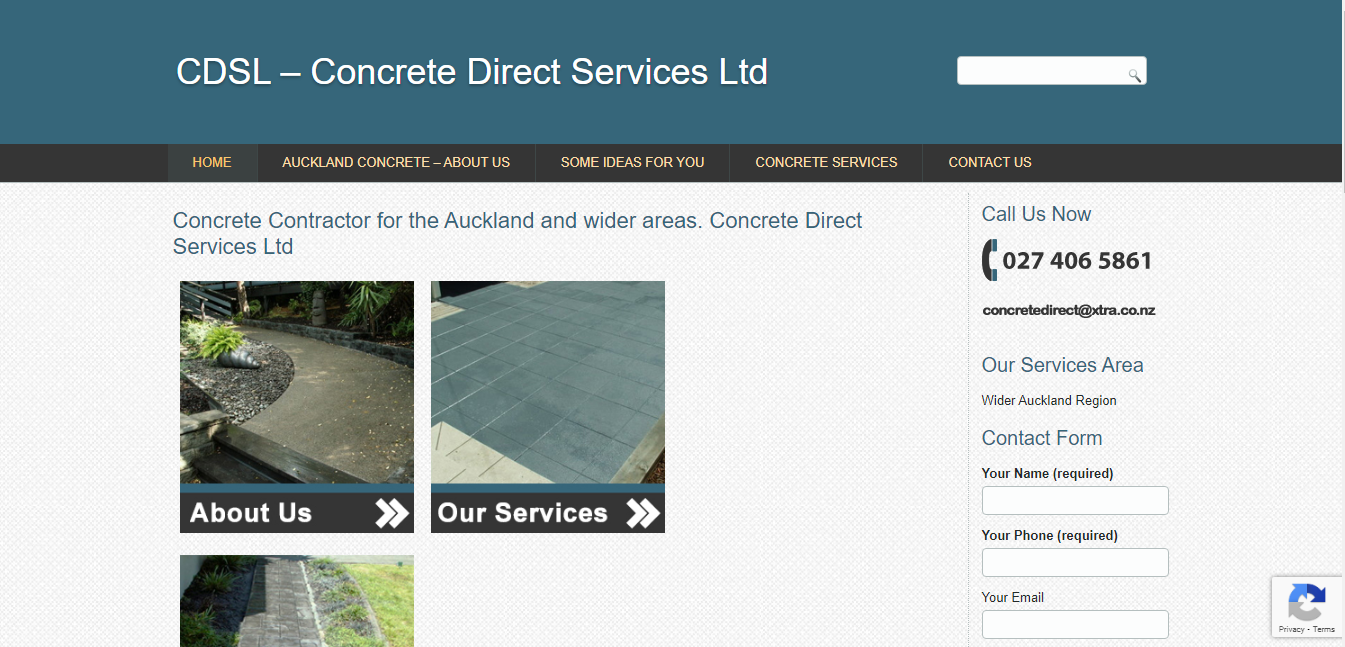Open Auckland Concrete – About Us page

pos(396,162)
